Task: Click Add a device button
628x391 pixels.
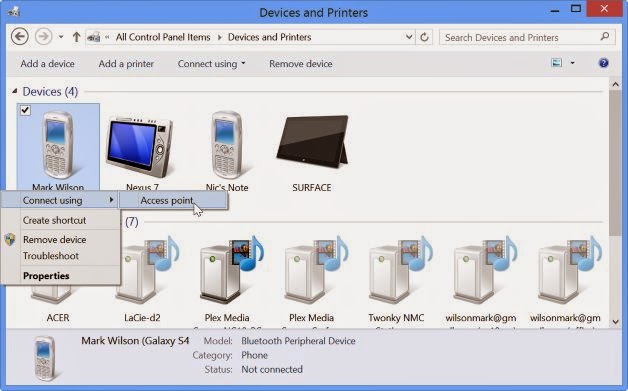Action: click(x=47, y=64)
